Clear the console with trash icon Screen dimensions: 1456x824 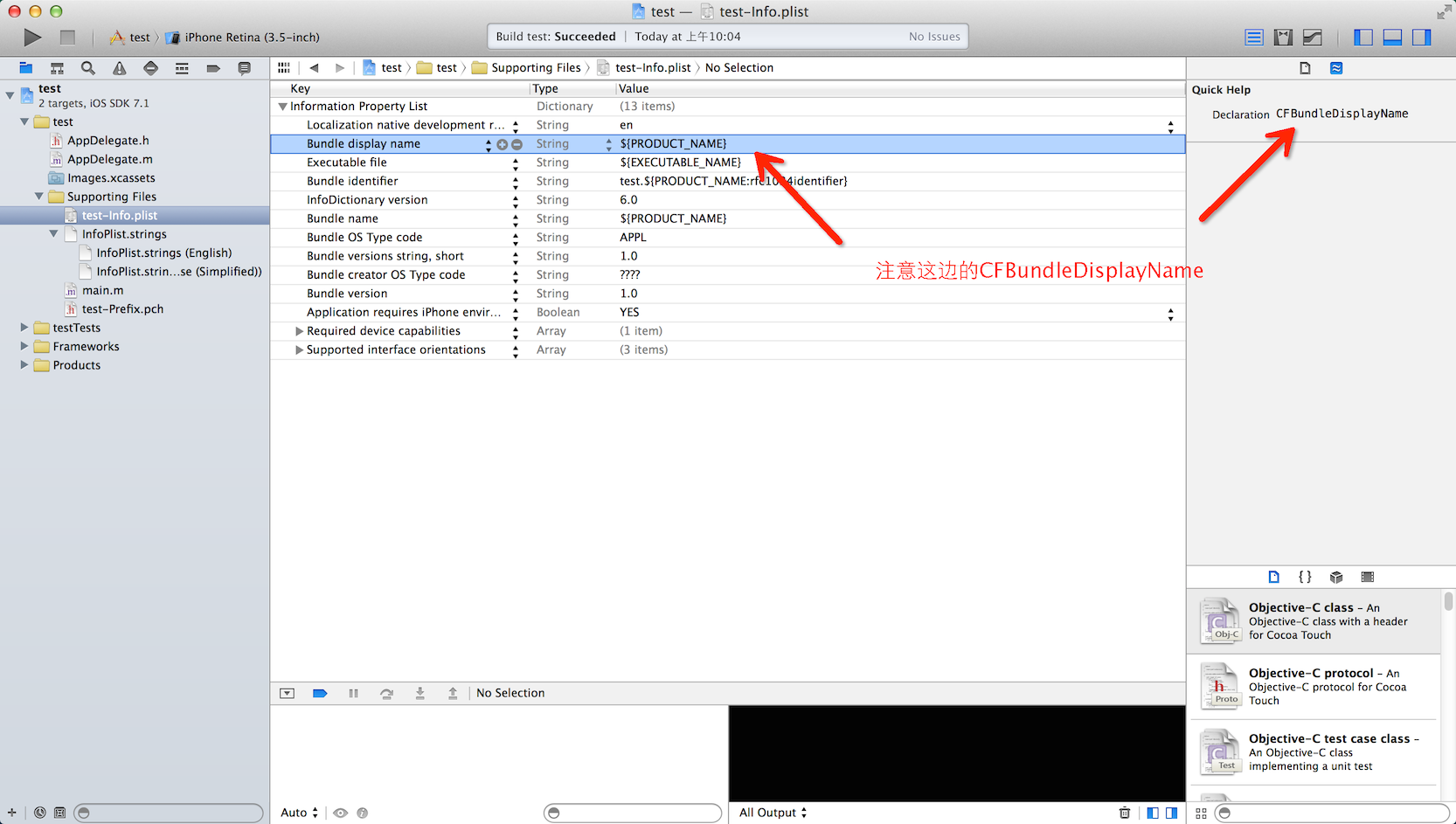tap(1125, 813)
